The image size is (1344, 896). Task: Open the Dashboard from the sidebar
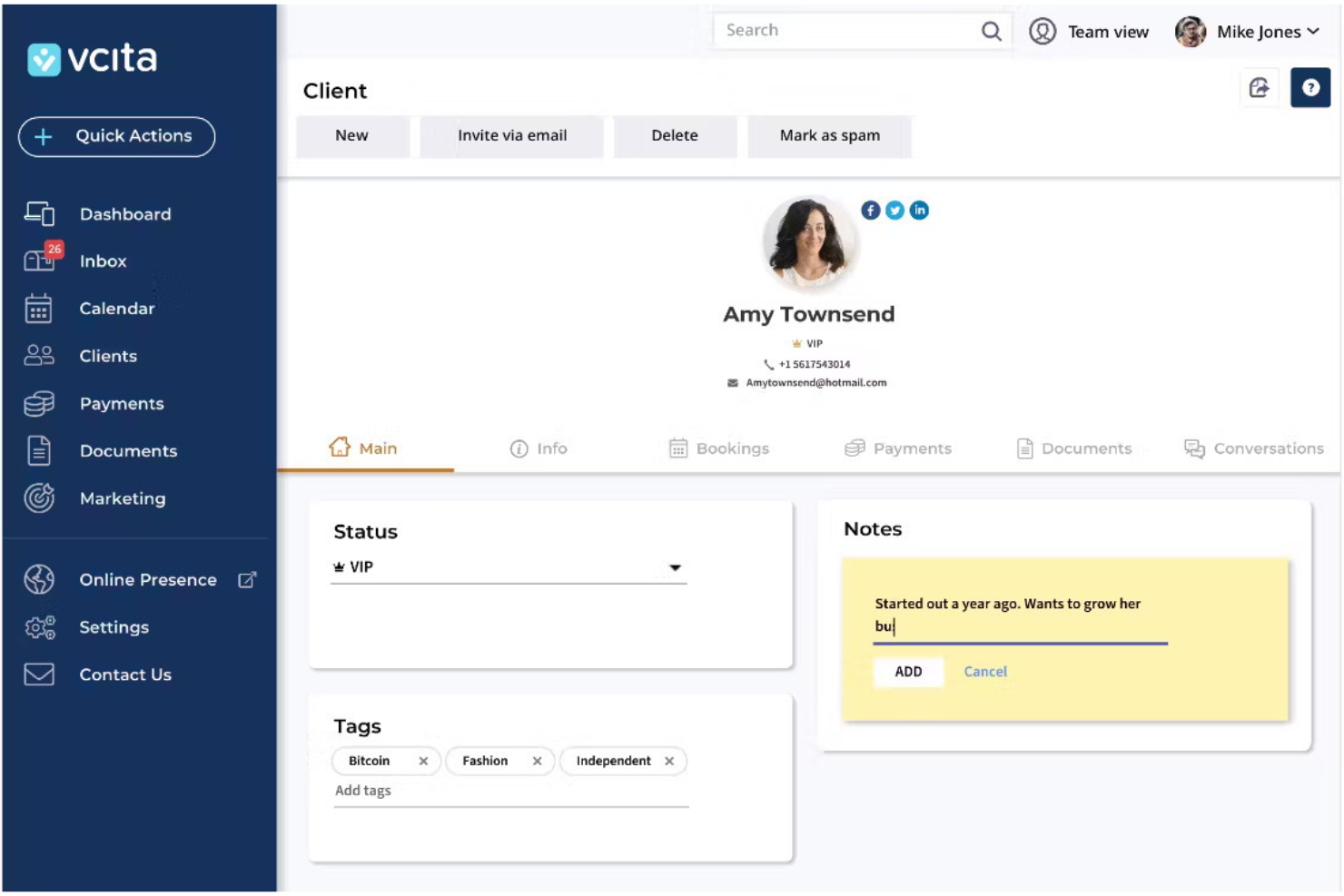click(x=39, y=214)
